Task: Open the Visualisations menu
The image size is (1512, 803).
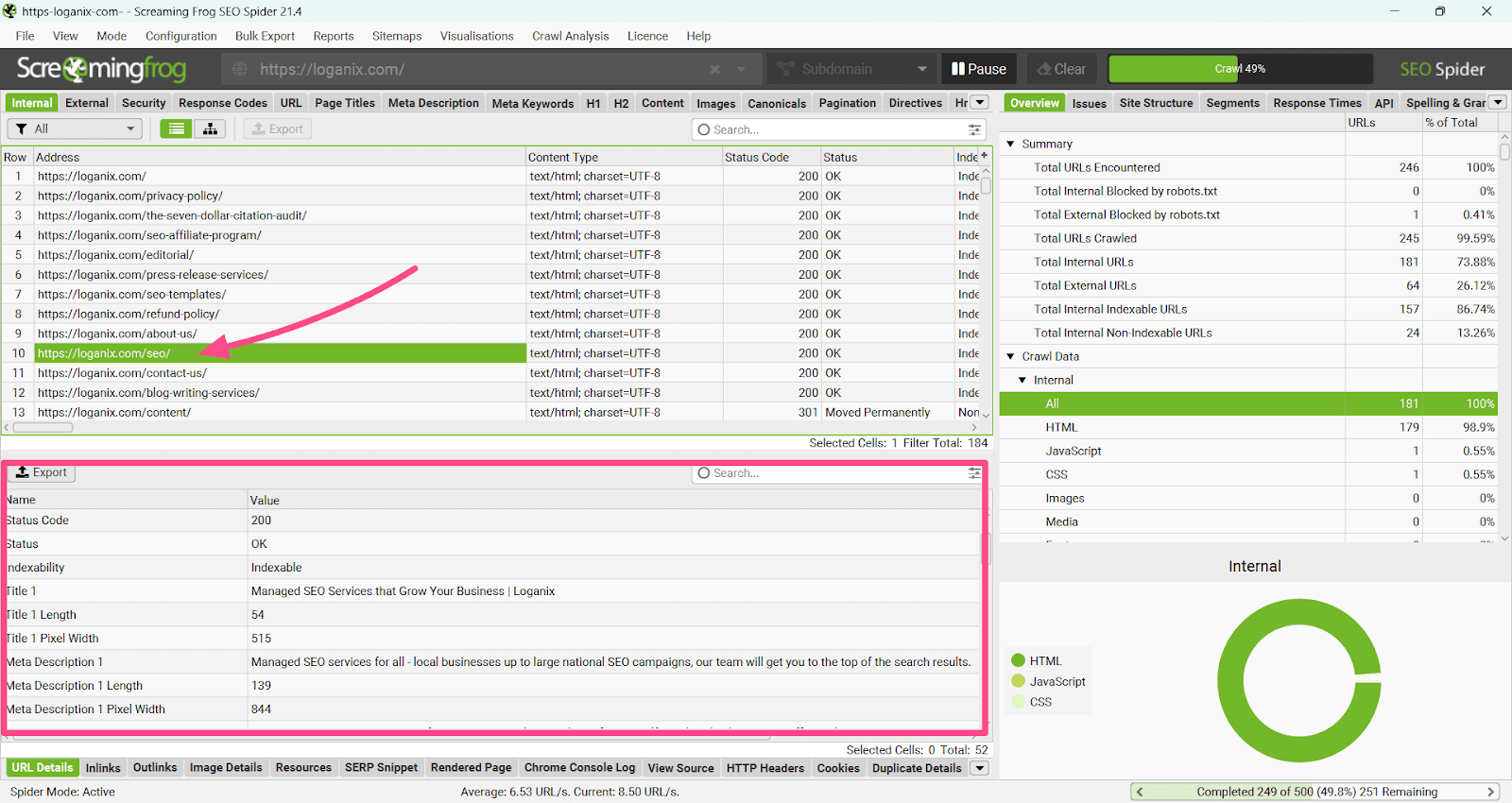Action: click(476, 36)
